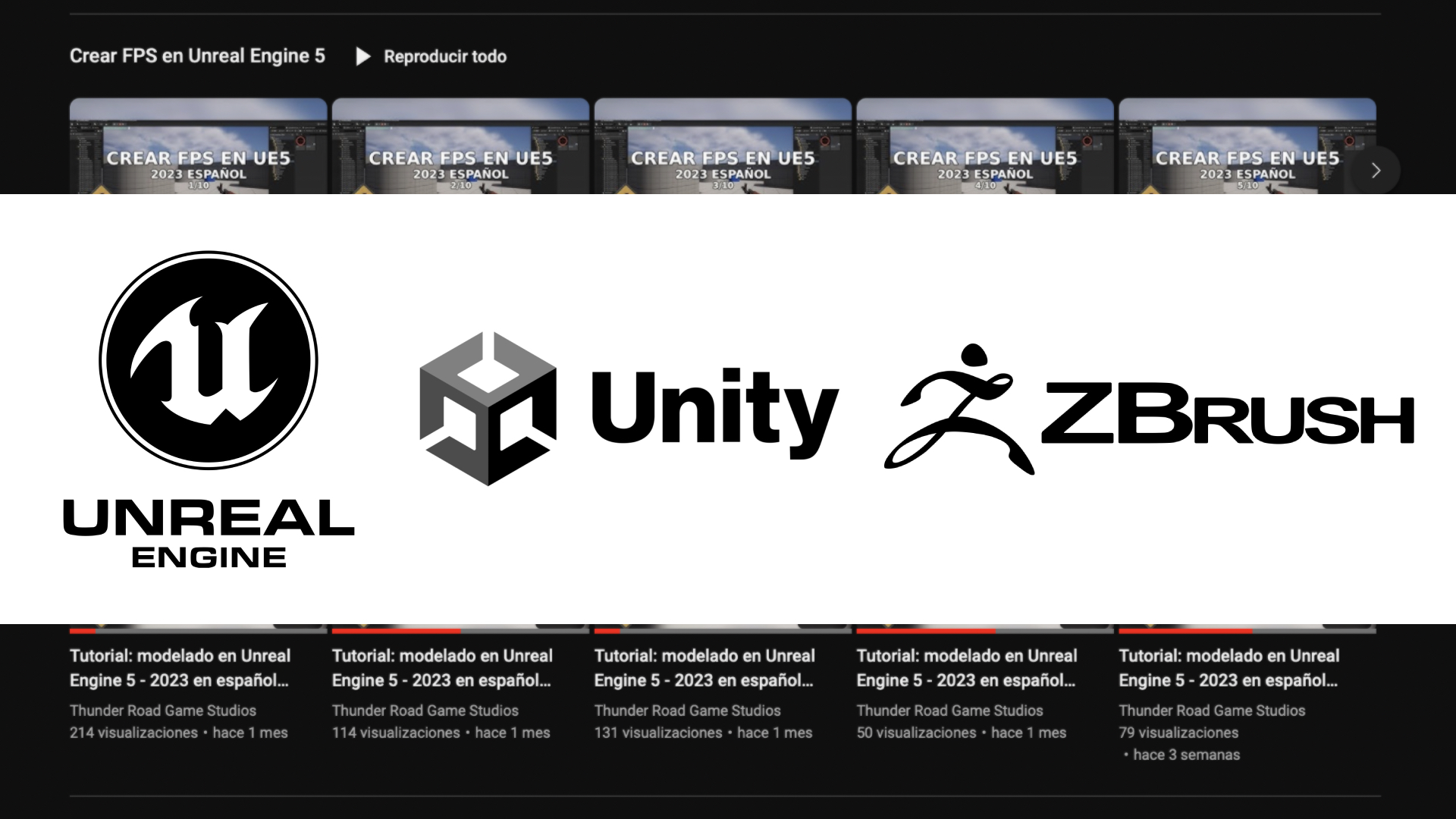Click the play triangle beside Reproducir todo

[x=363, y=57]
